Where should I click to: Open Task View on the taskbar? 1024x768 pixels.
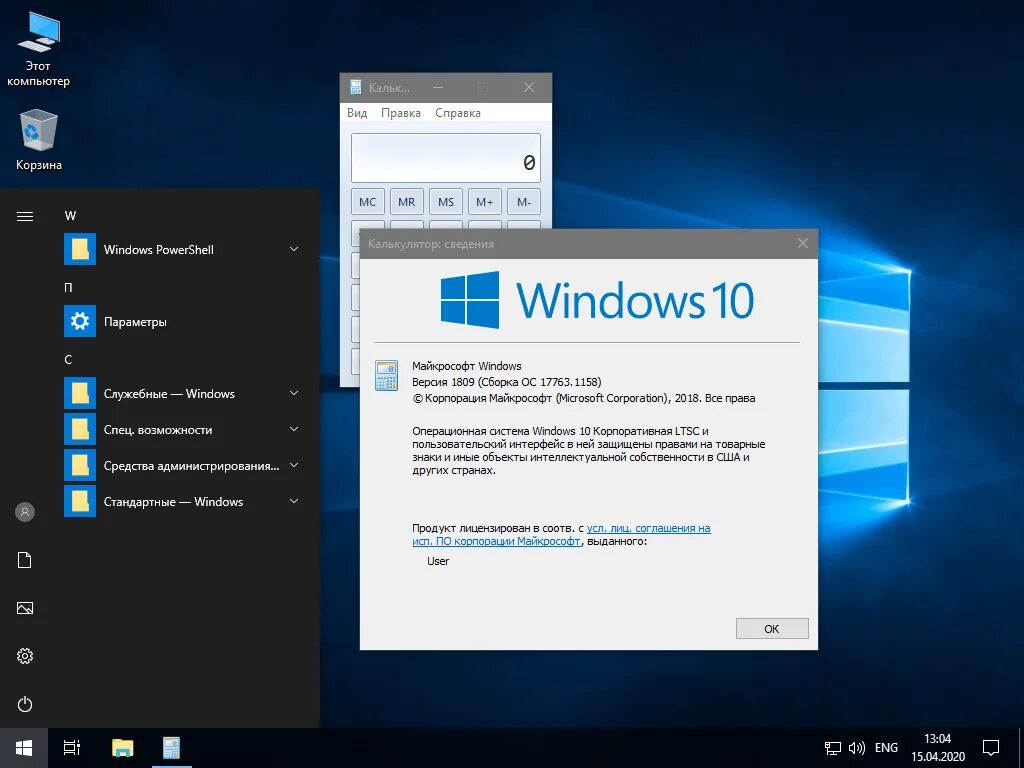point(72,748)
